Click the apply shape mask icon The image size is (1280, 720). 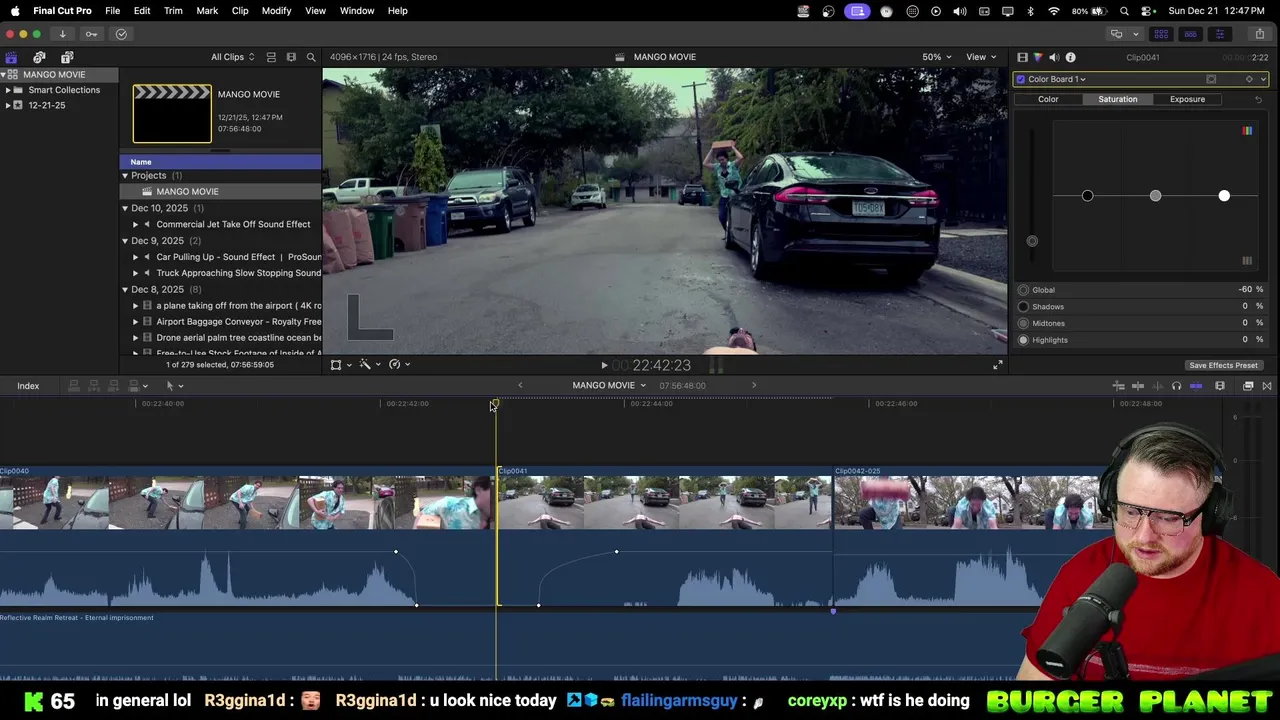click(x=1211, y=79)
